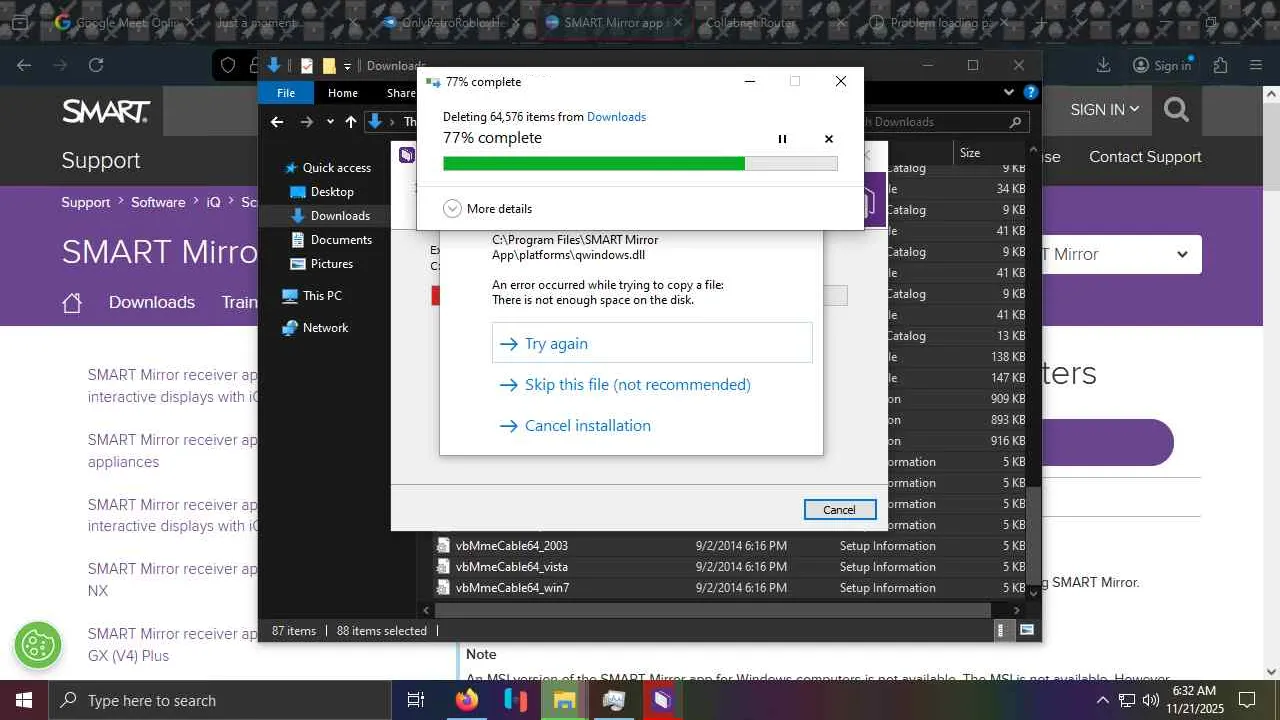Viewport: 1280px width, 720px height.
Task: Go forward in File Explorer navigation
Action: pos(306,122)
